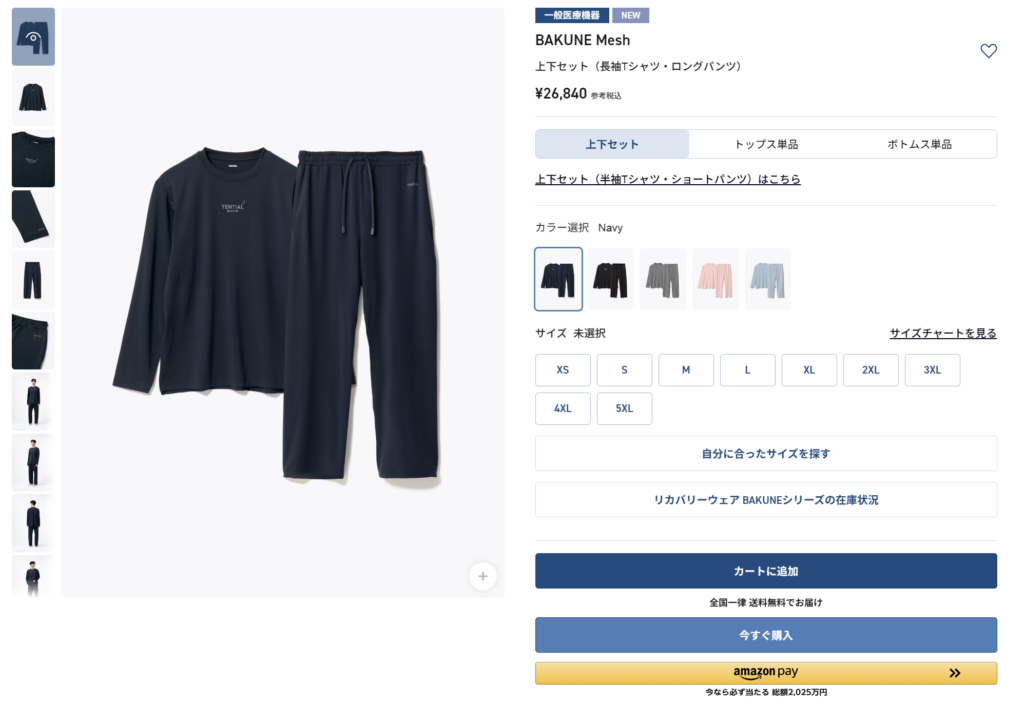Click the arrows on Amazon Pay button
1024x704 pixels.
tap(954, 673)
